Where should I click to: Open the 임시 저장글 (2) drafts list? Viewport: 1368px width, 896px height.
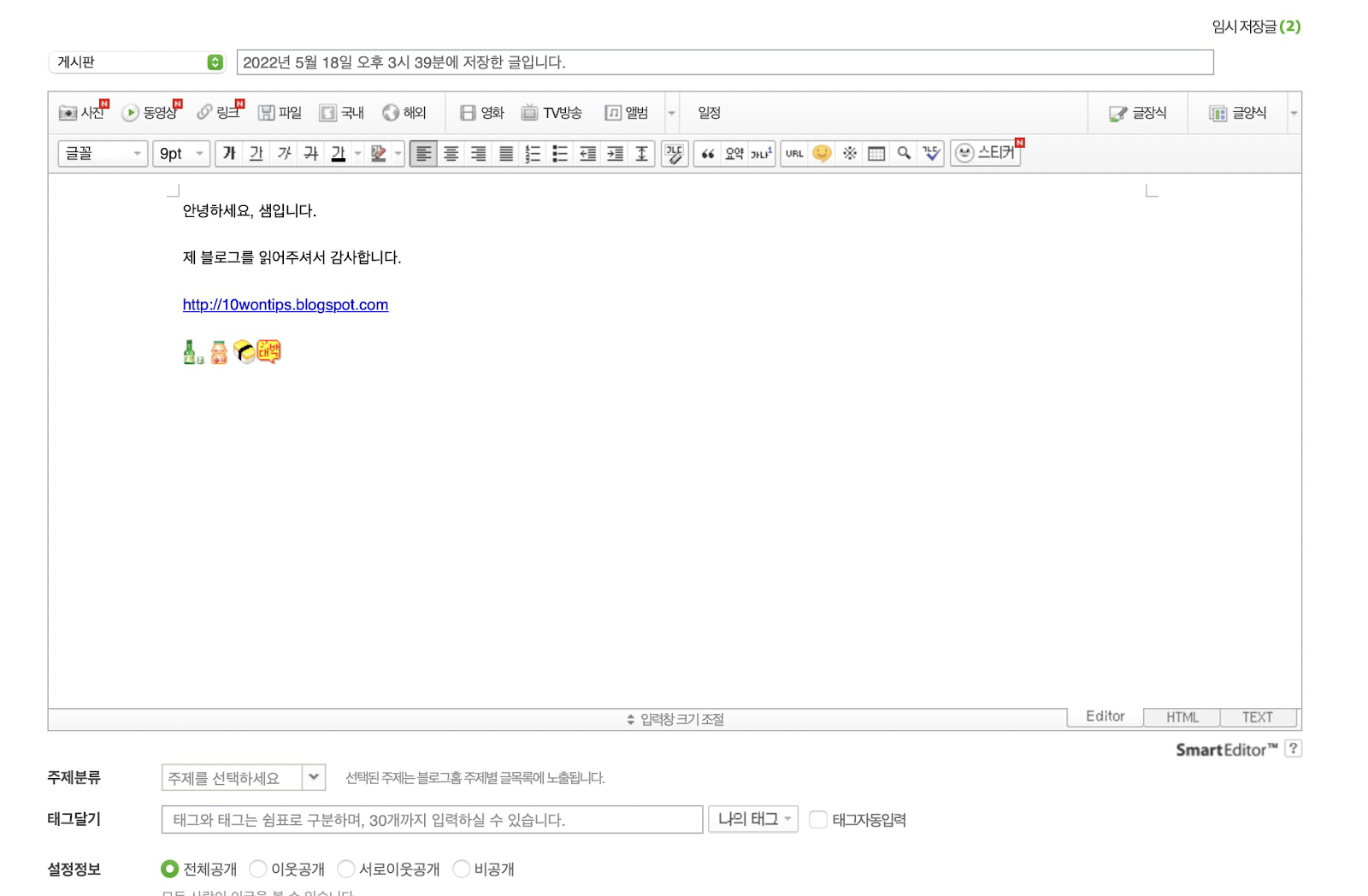click(x=1256, y=27)
